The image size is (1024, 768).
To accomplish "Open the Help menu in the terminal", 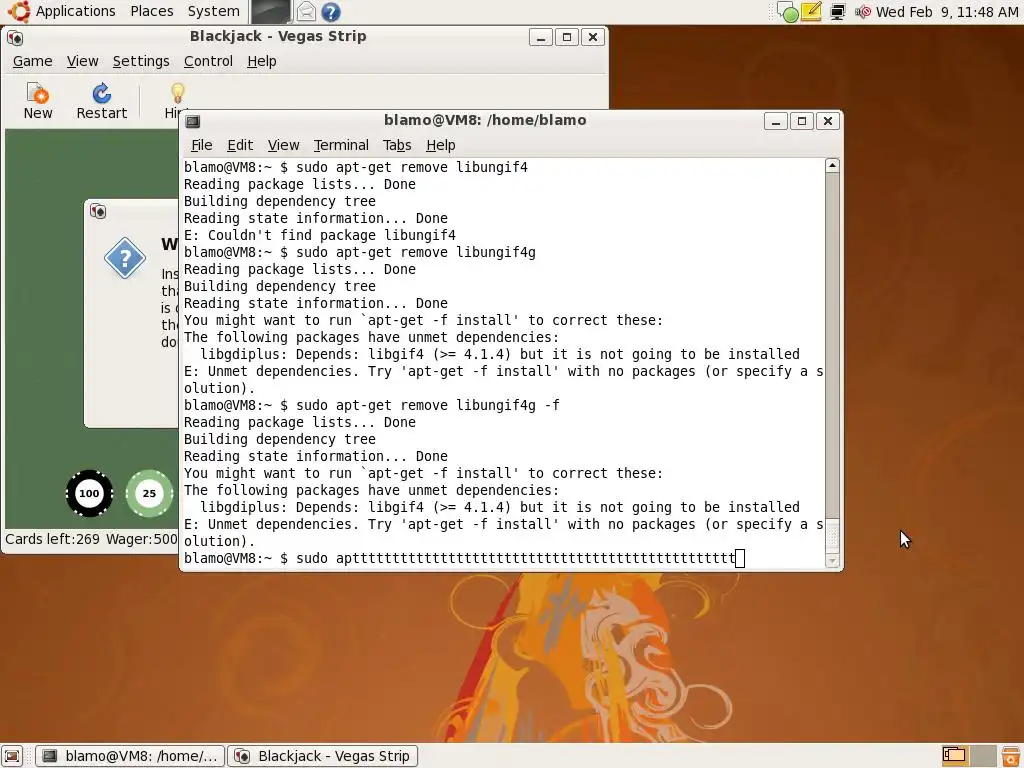I will [441, 145].
